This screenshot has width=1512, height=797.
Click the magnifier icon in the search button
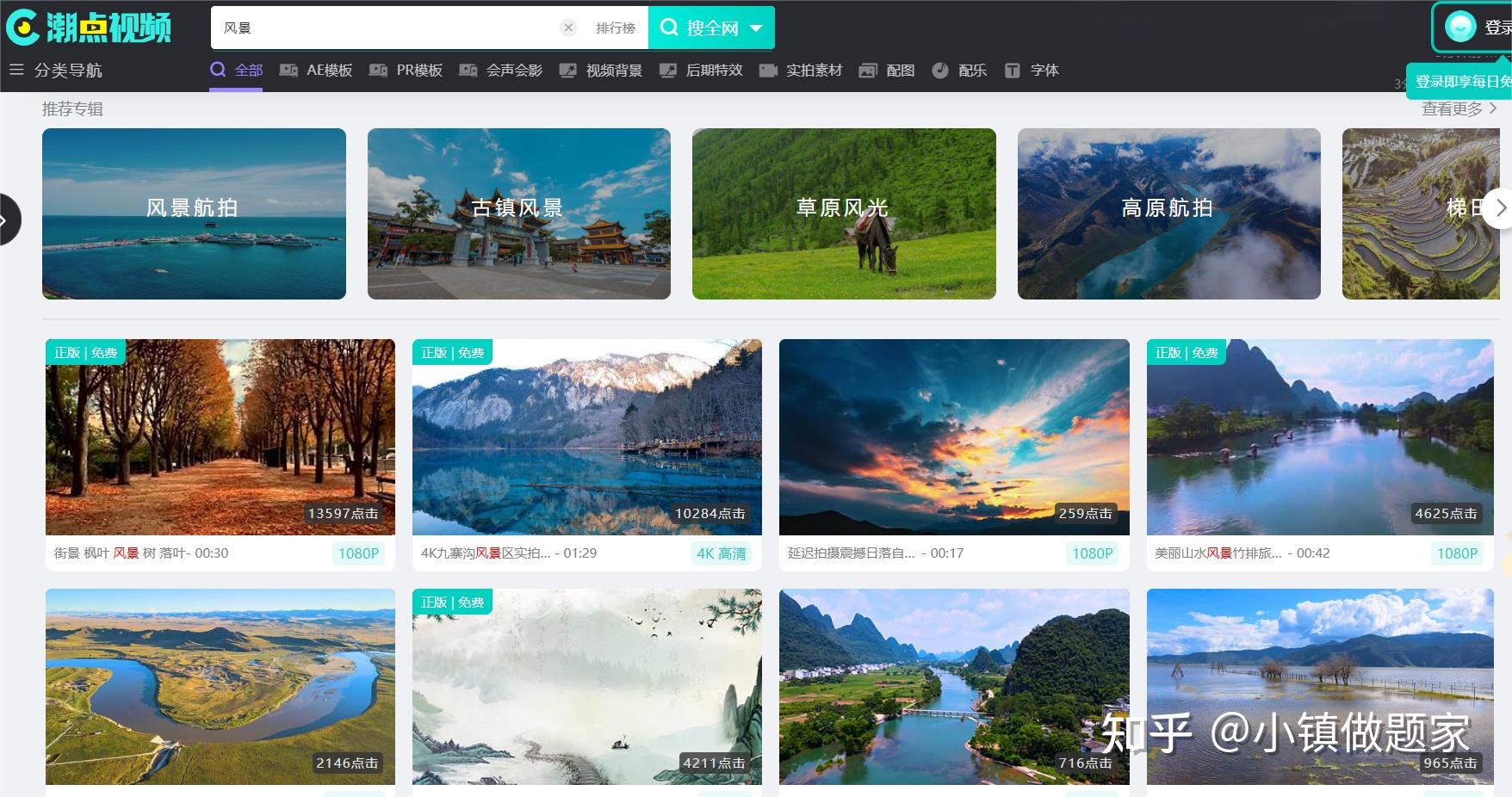[x=669, y=28]
